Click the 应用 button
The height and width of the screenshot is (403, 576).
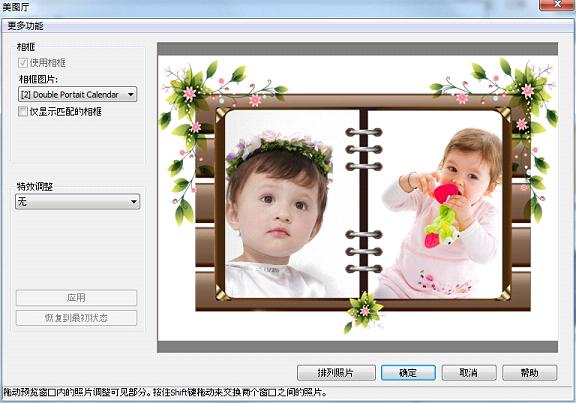click(x=76, y=298)
